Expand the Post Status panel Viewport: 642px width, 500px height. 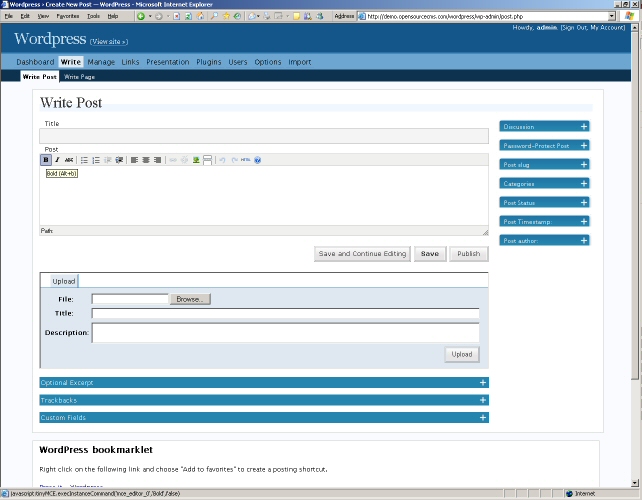pos(544,202)
